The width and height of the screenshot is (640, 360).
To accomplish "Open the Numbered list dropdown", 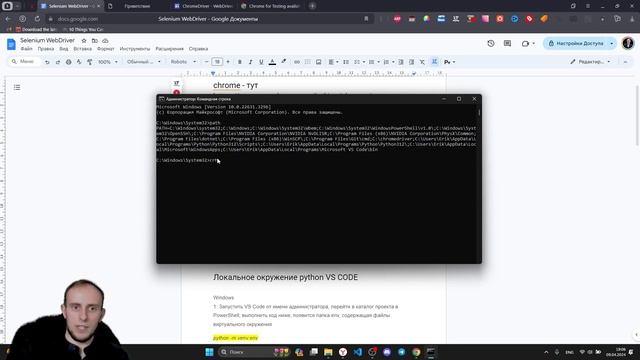I will [388, 62].
